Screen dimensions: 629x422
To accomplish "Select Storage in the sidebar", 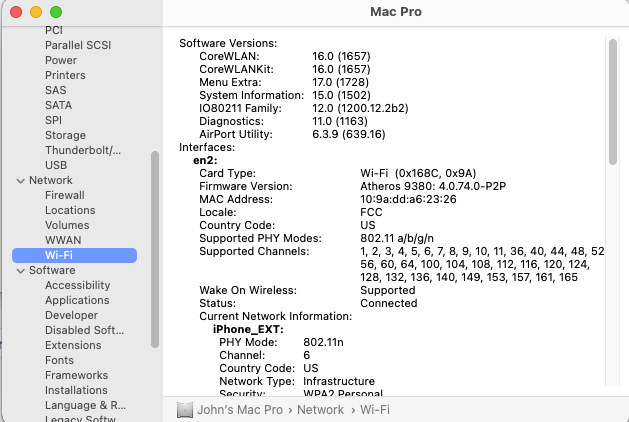I will tap(65, 135).
